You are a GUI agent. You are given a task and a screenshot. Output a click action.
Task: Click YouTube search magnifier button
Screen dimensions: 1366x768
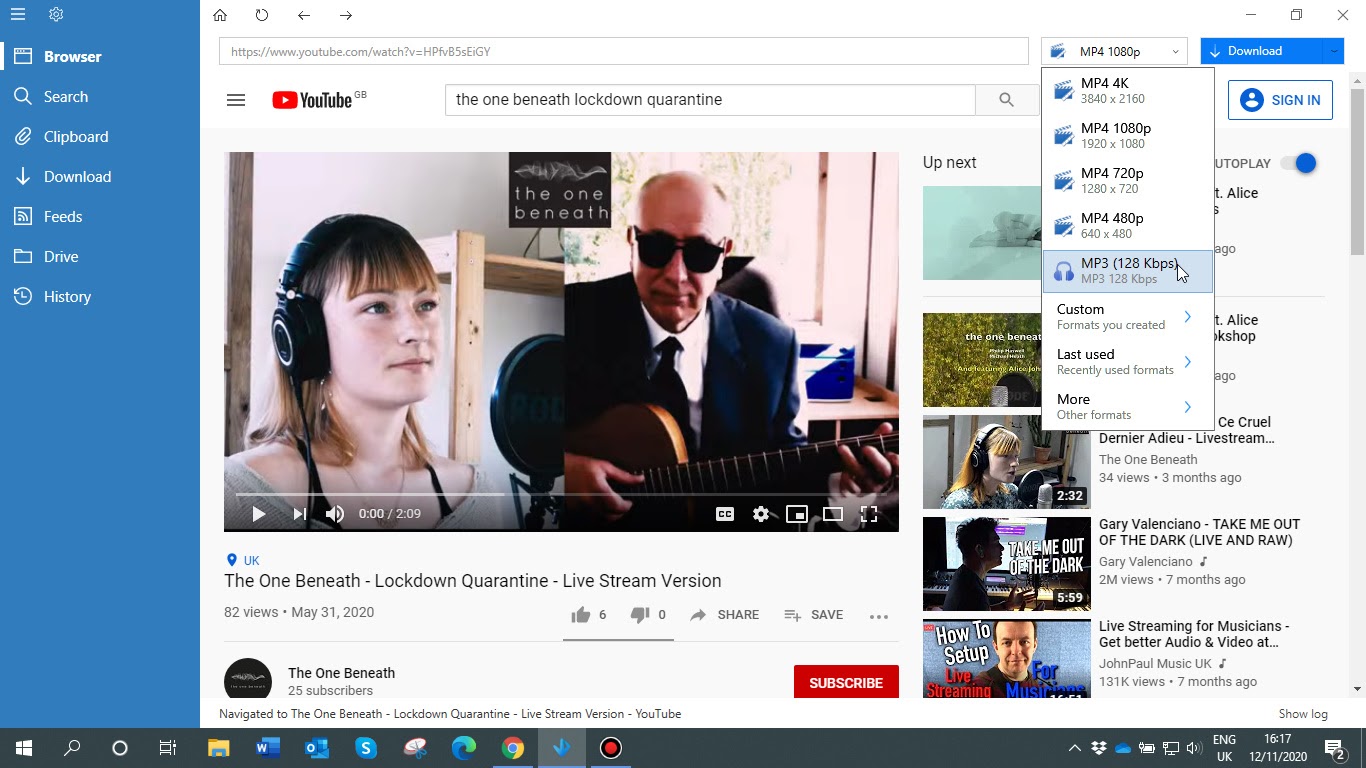1006,100
